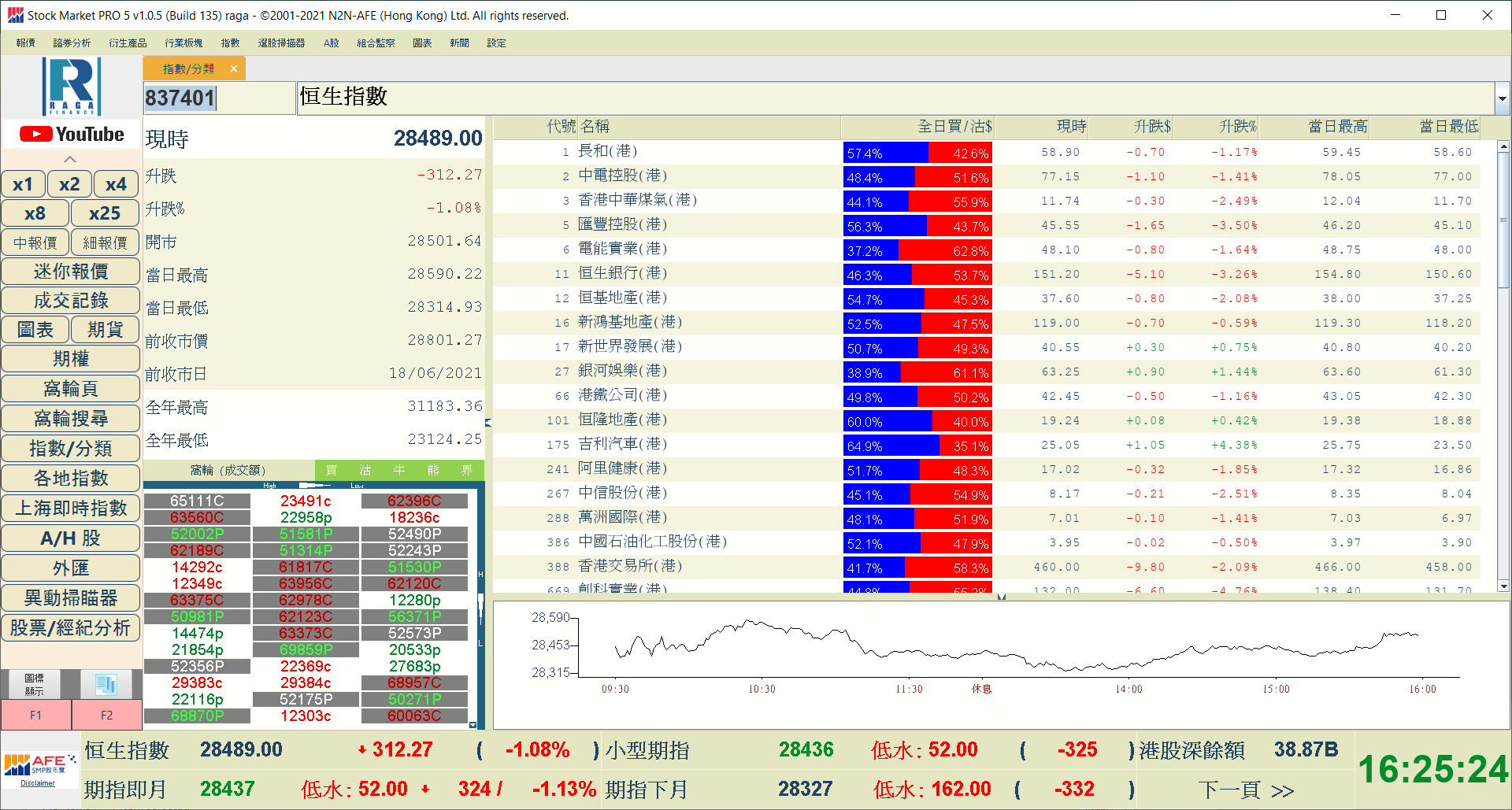Select the x4 layout multiplier
The width and height of the screenshot is (1512, 810).
(116, 184)
